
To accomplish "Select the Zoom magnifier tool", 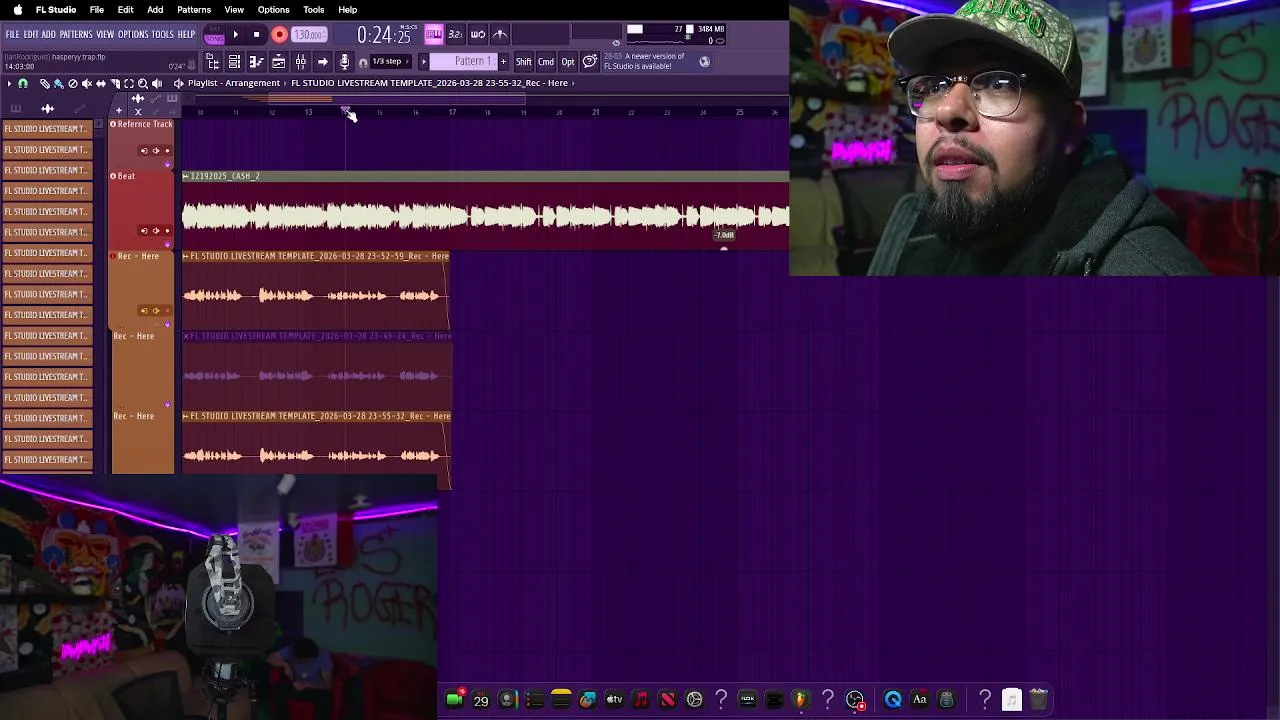I will pos(143,84).
